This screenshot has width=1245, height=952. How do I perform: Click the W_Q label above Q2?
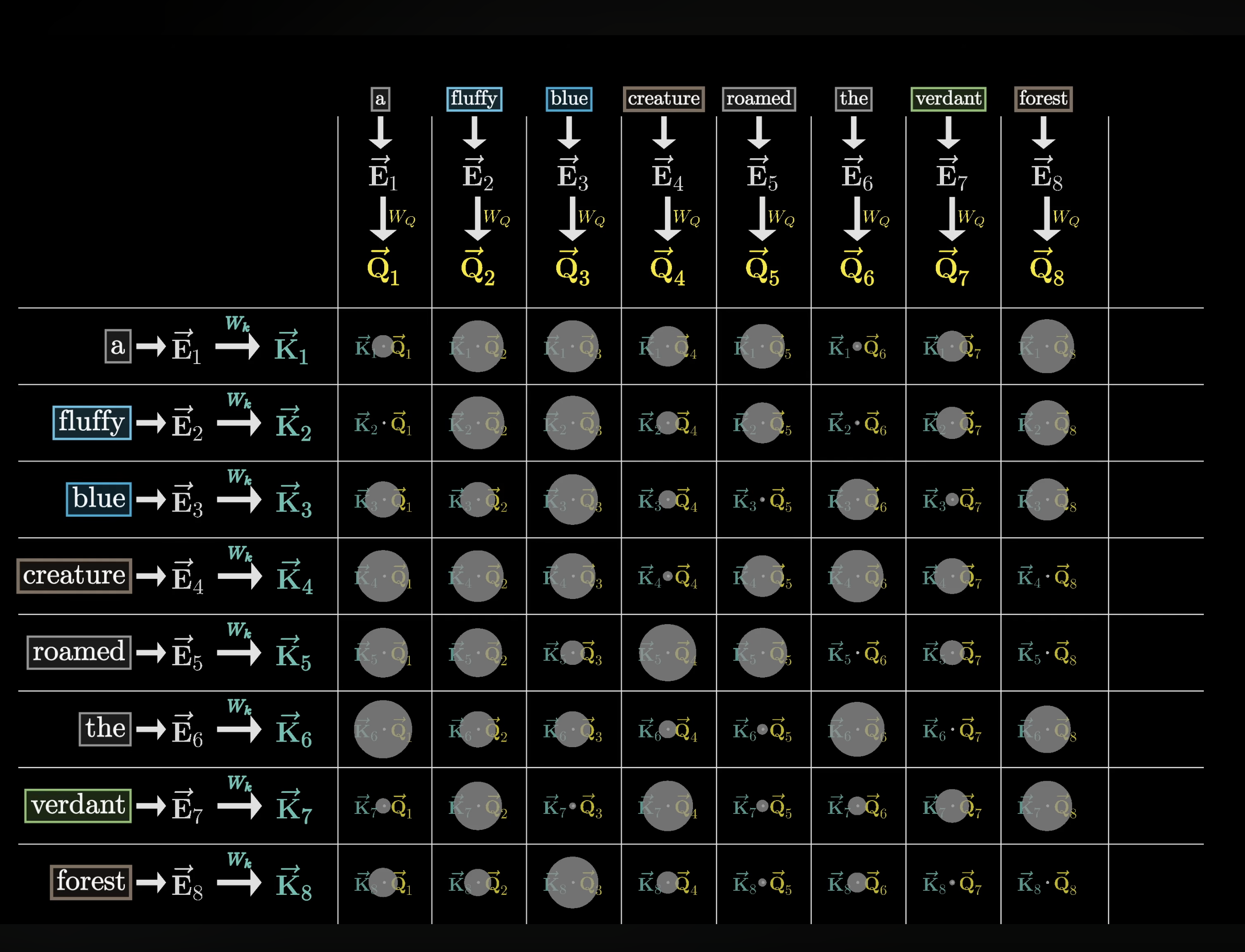496,218
